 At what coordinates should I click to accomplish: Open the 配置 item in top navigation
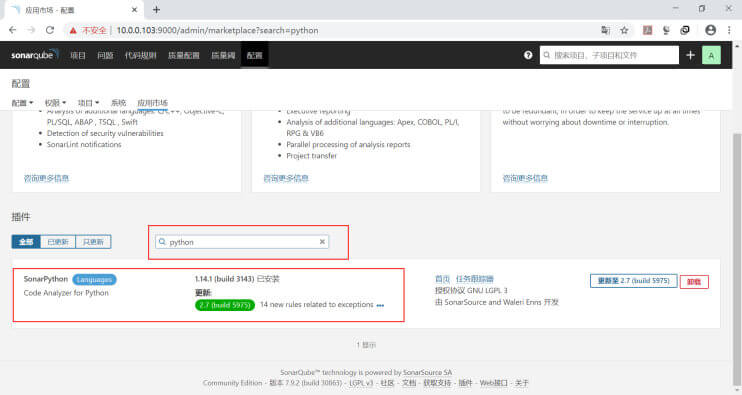click(254, 55)
